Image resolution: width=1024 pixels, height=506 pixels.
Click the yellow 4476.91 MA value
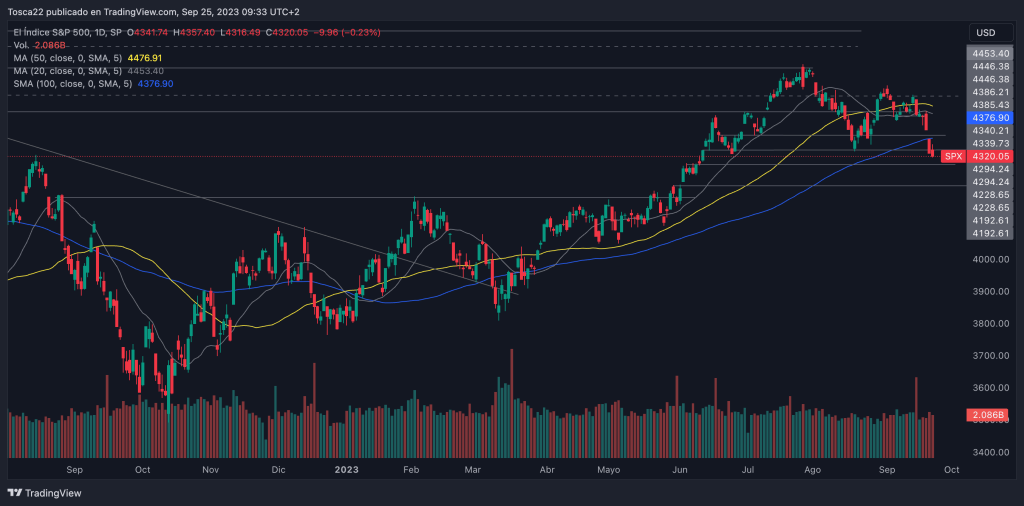(x=143, y=59)
